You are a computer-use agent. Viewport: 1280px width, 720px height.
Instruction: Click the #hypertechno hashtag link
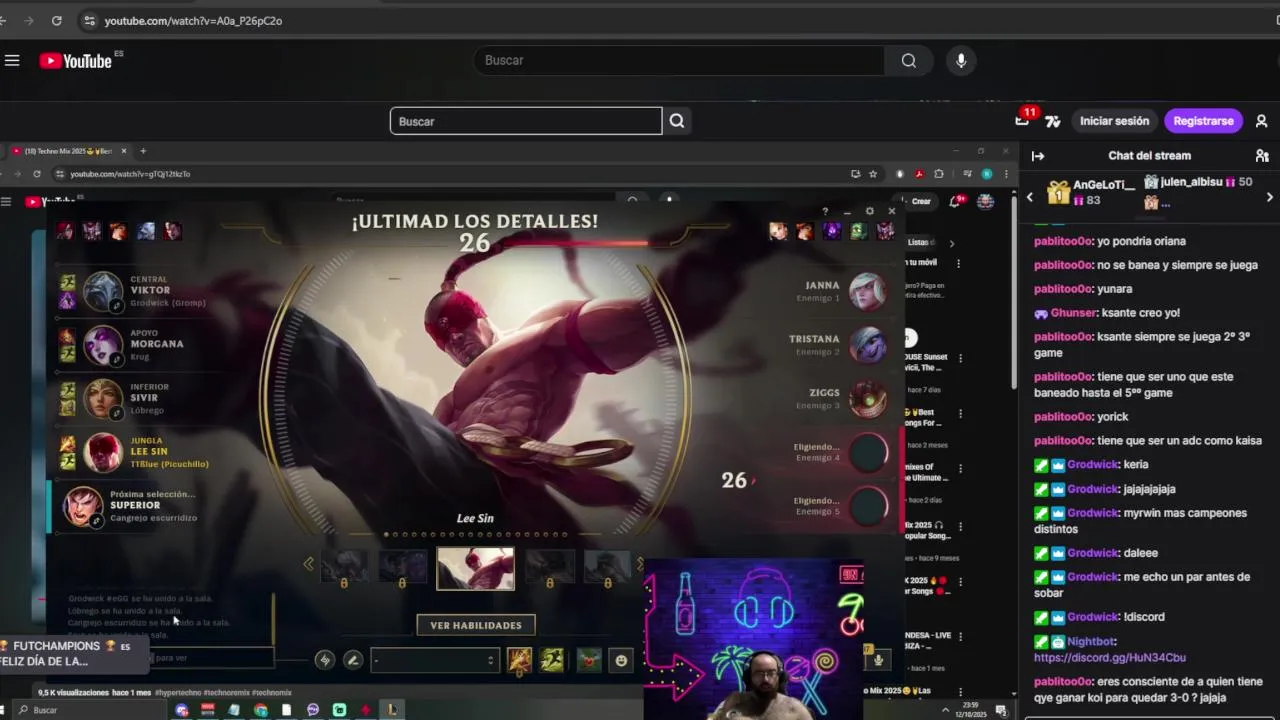[x=179, y=693]
